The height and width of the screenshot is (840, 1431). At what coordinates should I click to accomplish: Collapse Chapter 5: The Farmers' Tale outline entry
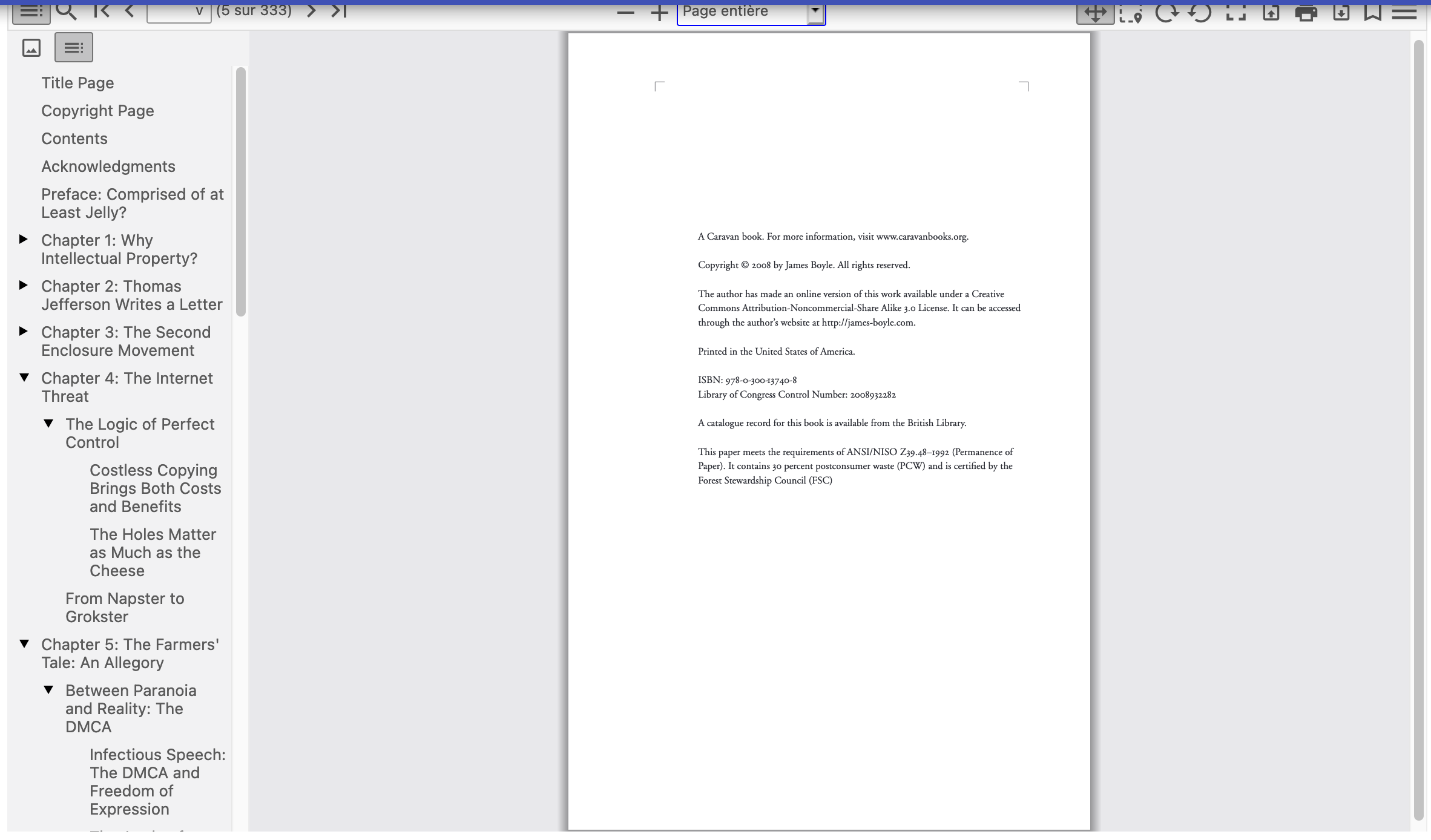(24, 645)
